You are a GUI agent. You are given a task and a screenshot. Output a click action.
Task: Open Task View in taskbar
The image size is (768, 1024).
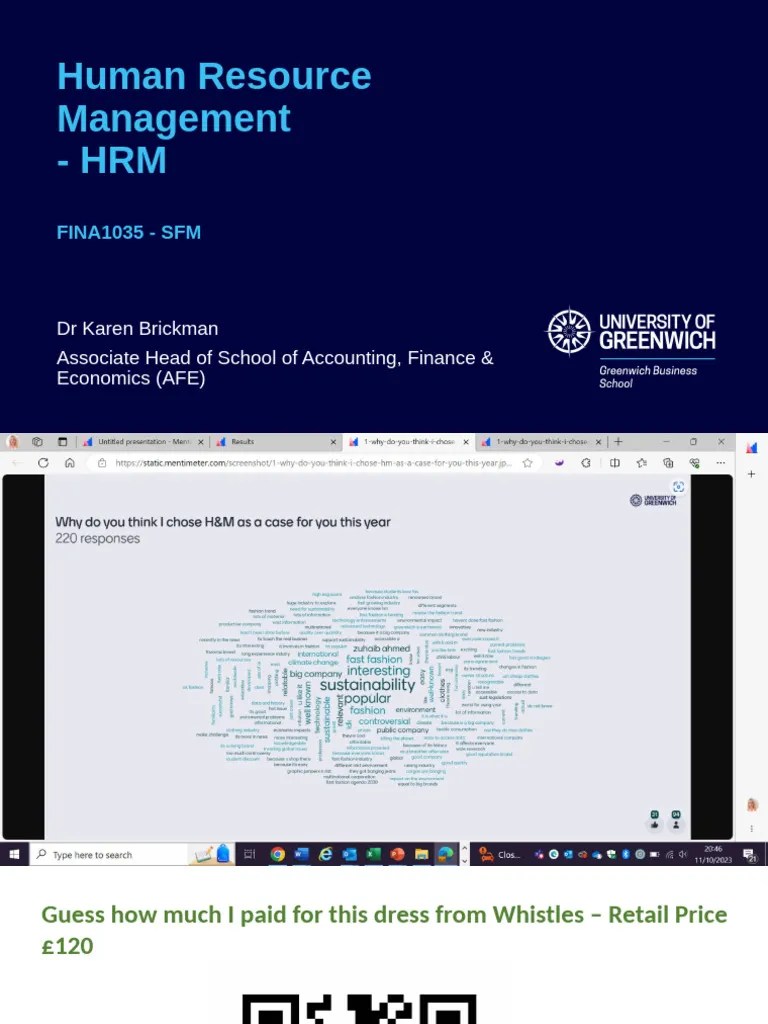click(x=249, y=854)
